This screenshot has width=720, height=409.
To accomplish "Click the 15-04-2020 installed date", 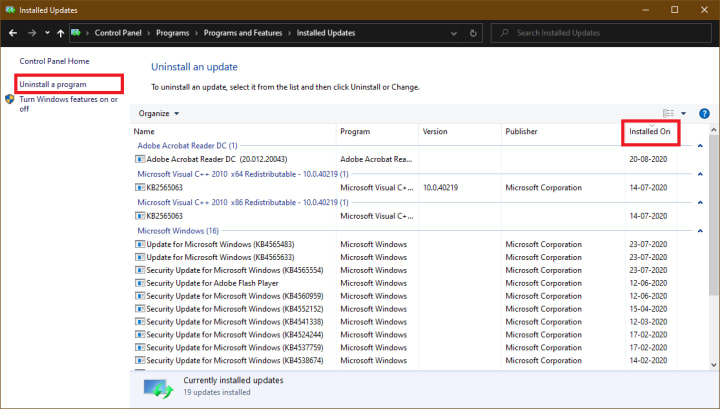I will coord(648,308).
